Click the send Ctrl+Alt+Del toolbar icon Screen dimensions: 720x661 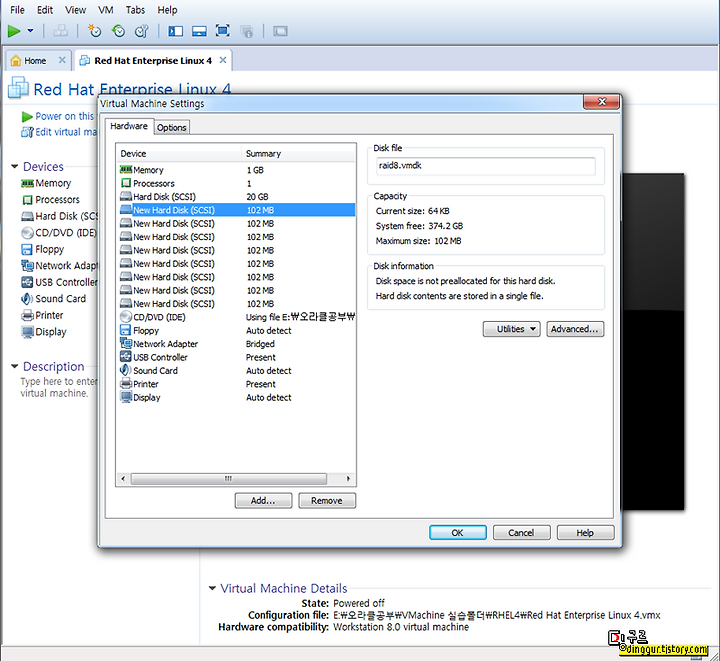pos(60,31)
